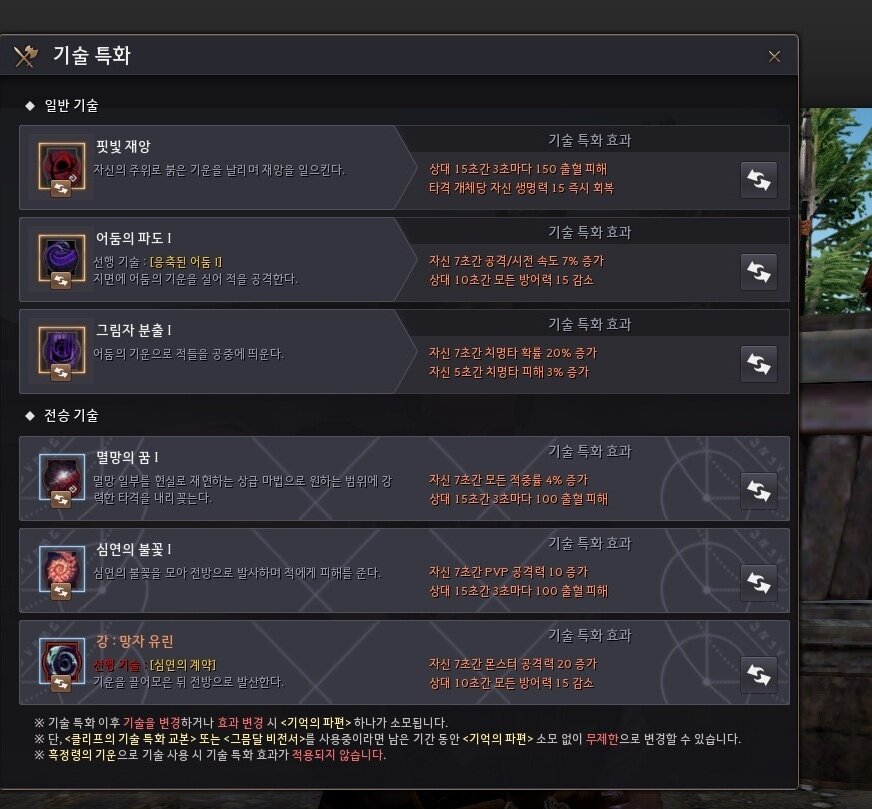
Task: Select the 강 : 망자 유린 skill icon
Action: click(x=62, y=661)
